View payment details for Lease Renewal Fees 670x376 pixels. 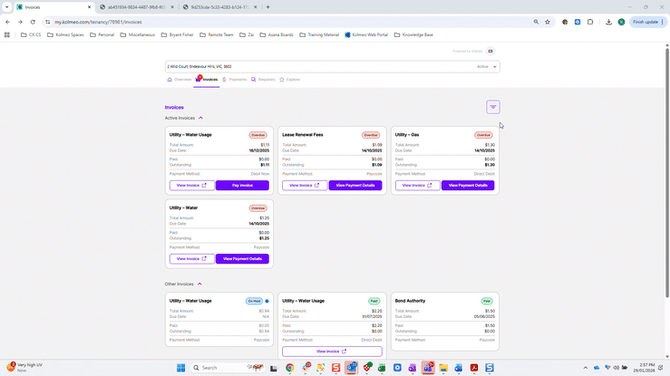point(355,185)
